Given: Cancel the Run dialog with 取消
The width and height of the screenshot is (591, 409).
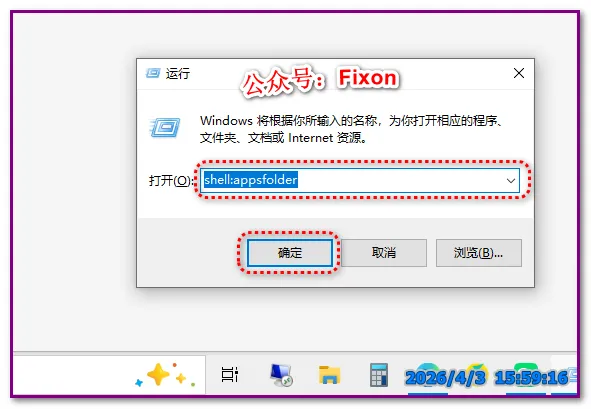Looking at the screenshot, I should pyautogui.click(x=384, y=253).
